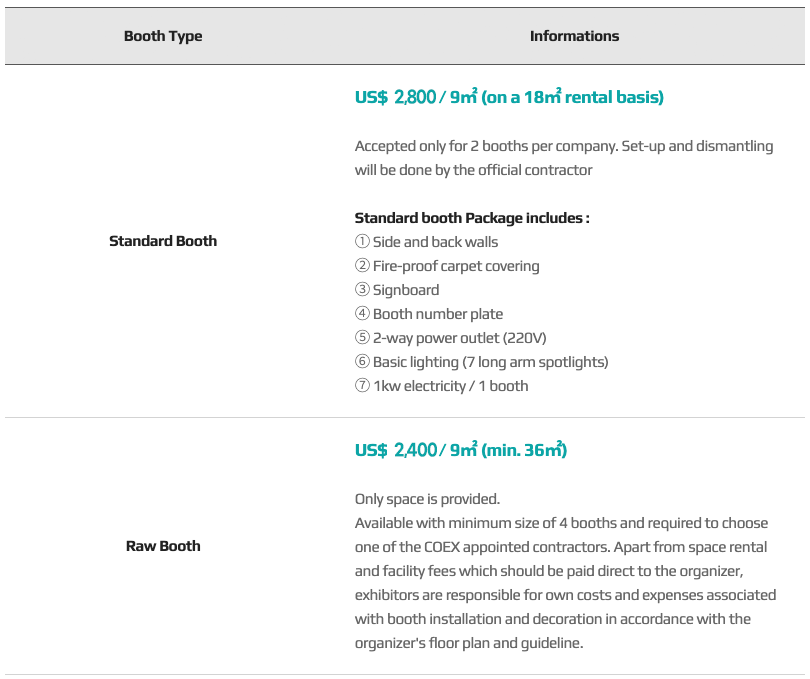
Task: Click the "Only space is provided." sentence
Action: (x=427, y=499)
